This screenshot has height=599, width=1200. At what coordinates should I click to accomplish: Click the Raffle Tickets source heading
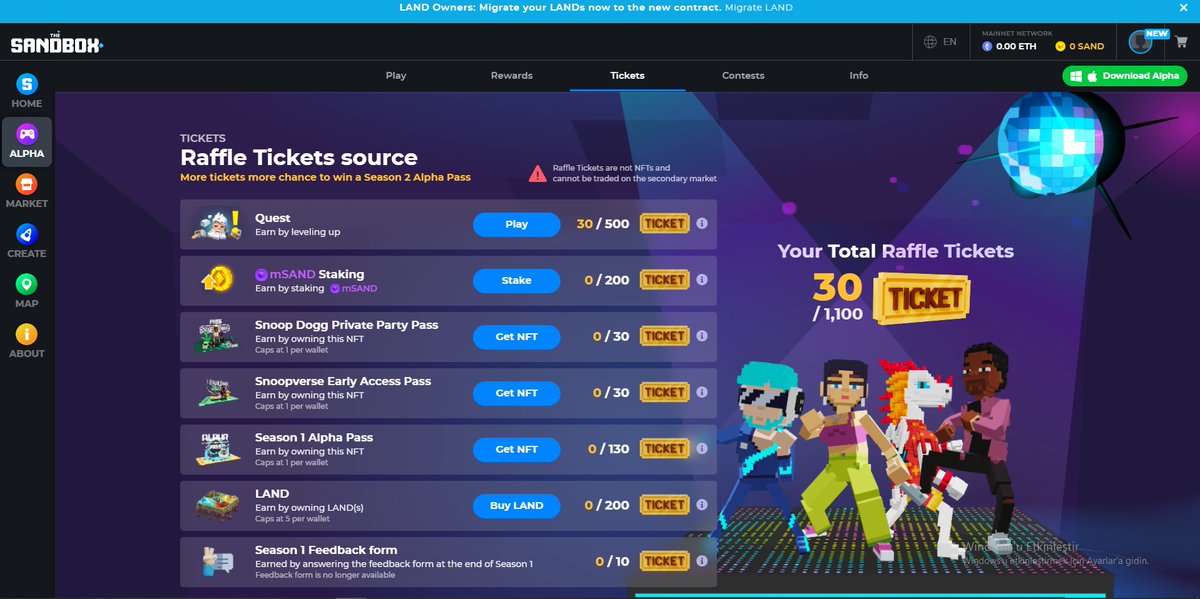pyautogui.click(x=299, y=158)
